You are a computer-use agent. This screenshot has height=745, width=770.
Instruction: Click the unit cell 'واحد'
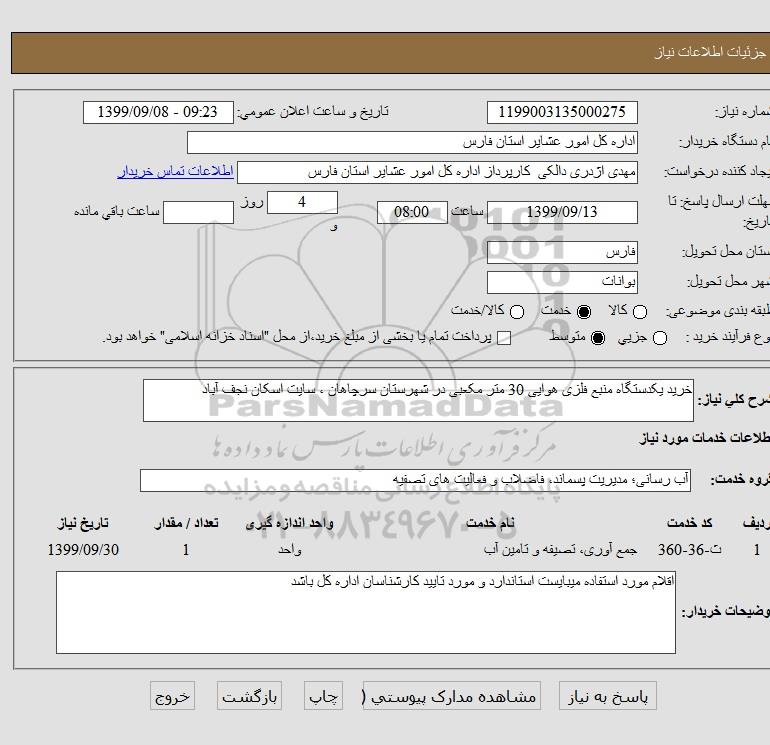[x=290, y=550]
